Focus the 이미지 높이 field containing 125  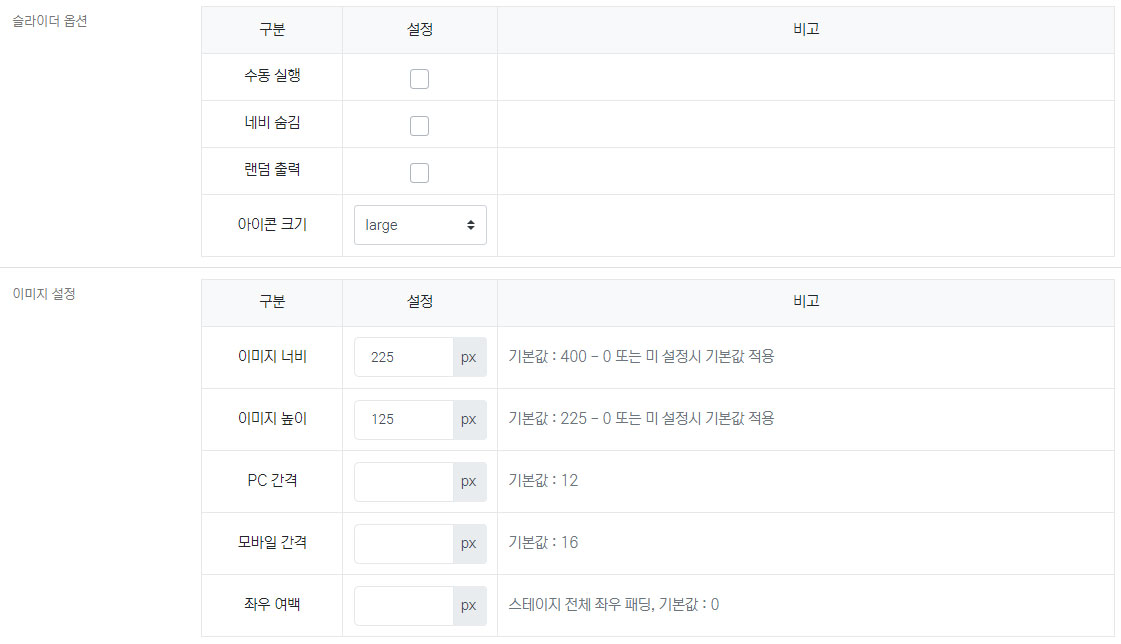pos(404,419)
